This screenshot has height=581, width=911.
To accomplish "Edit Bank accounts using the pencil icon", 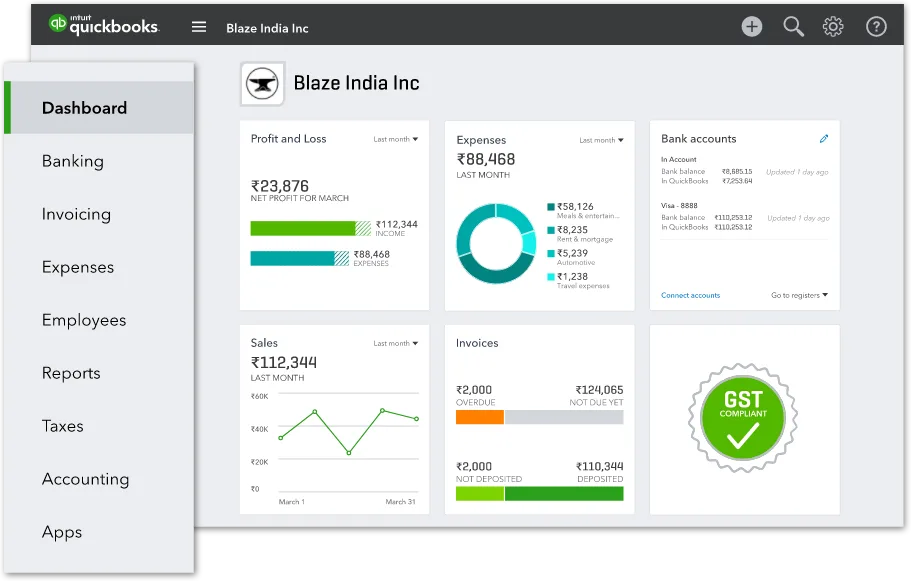I will pyautogui.click(x=824, y=139).
